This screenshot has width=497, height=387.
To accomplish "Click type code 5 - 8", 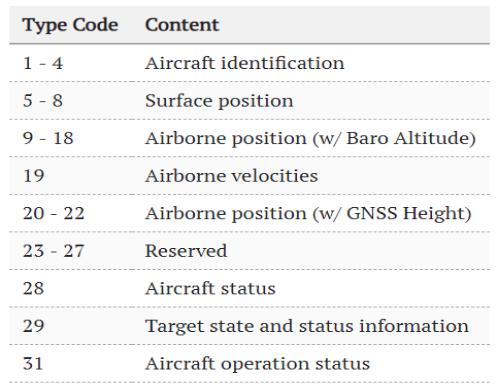I will pyautogui.click(x=43, y=101).
